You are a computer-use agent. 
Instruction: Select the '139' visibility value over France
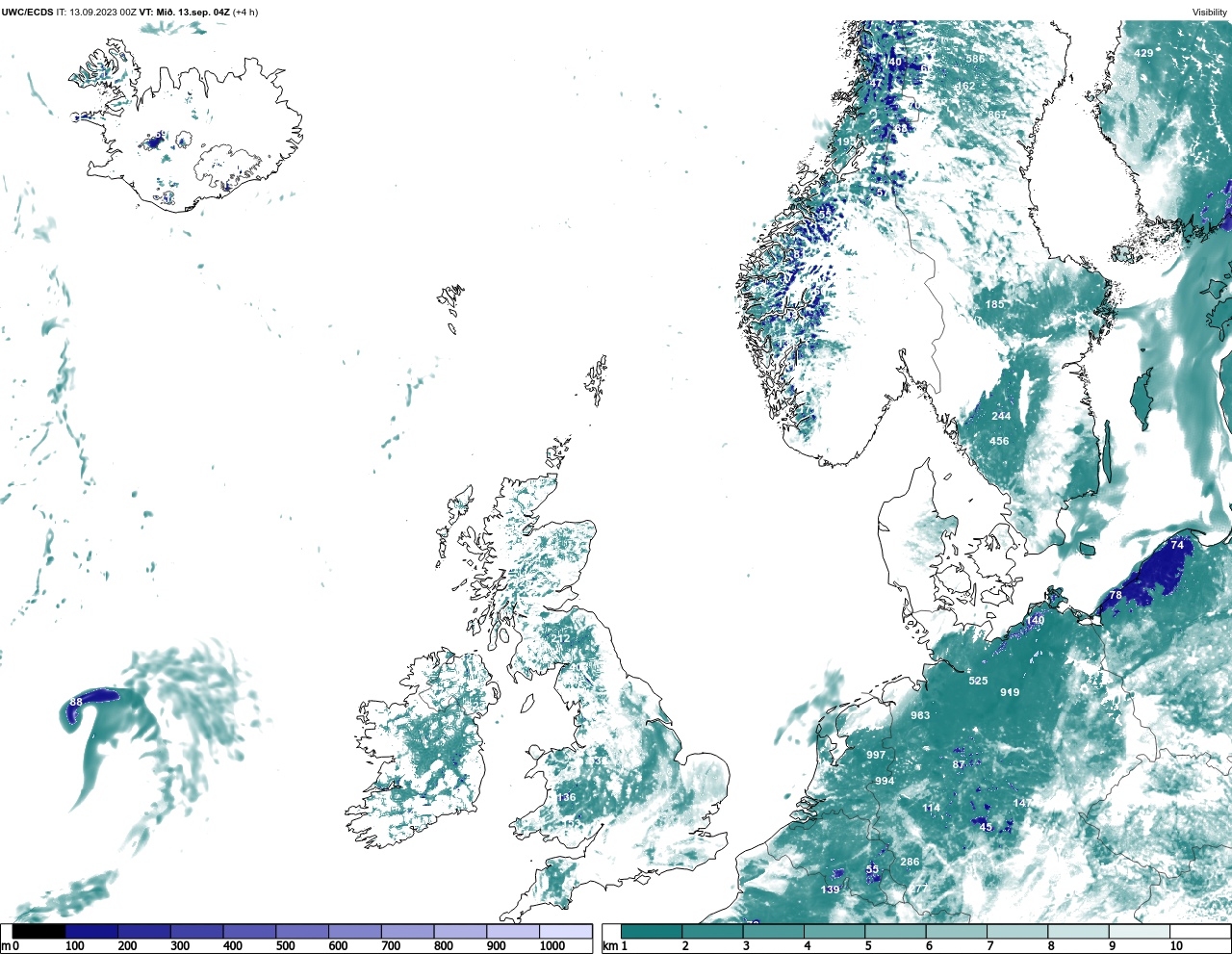click(831, 890)
